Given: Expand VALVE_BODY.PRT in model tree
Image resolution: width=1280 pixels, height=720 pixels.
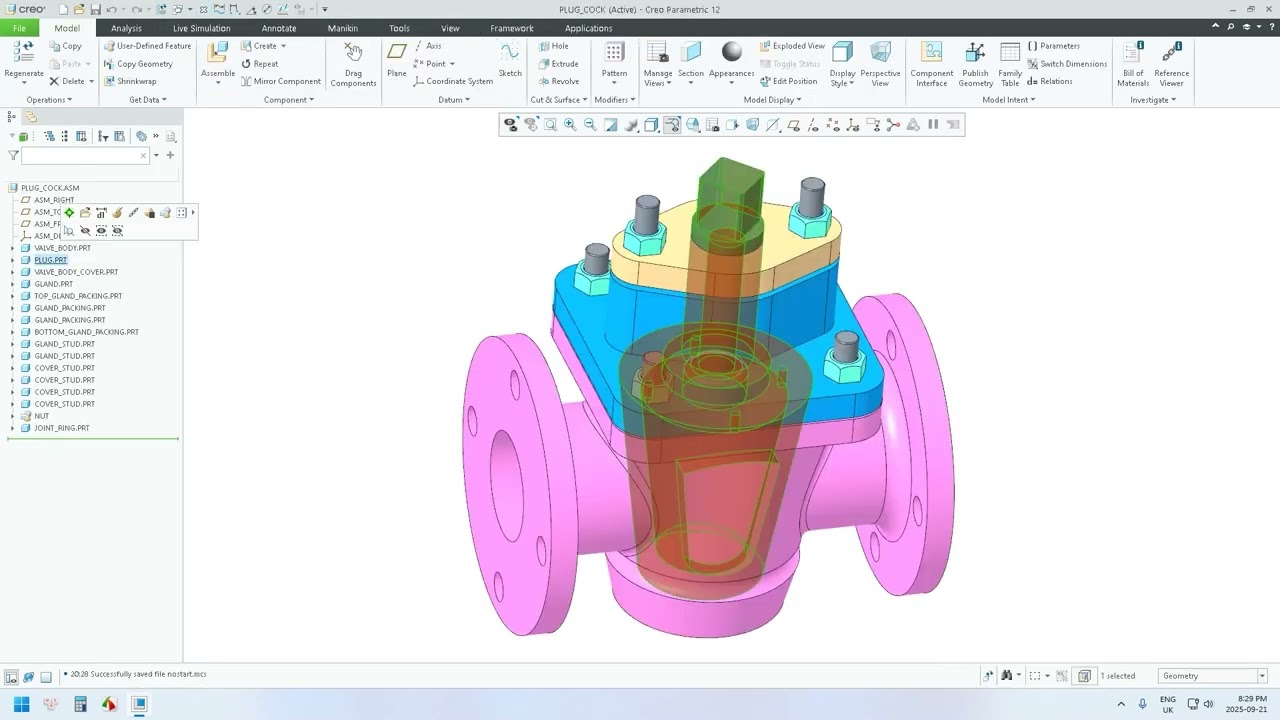Looking at the screenshot, I should [13, 248].
